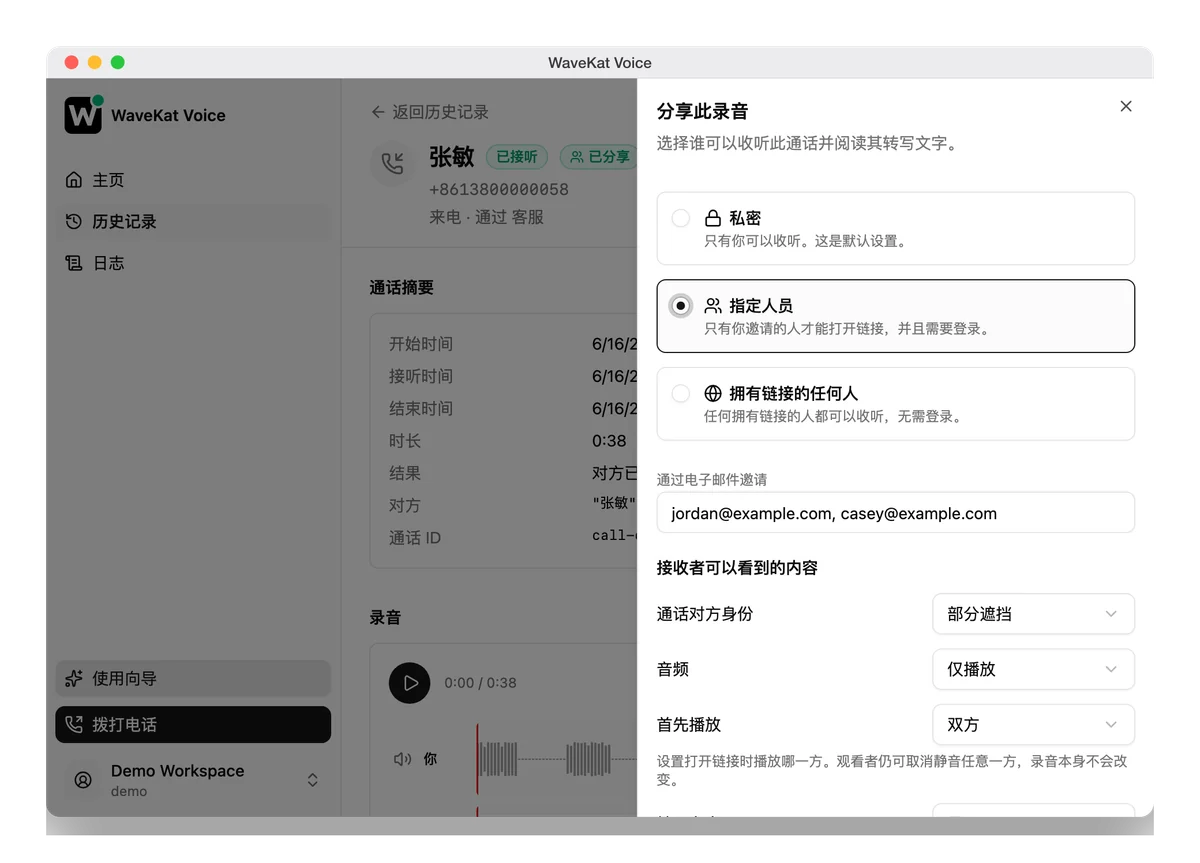Click the 通话 ID label
The width and height of the screenshot is (1200, 863).
[415, 538]
